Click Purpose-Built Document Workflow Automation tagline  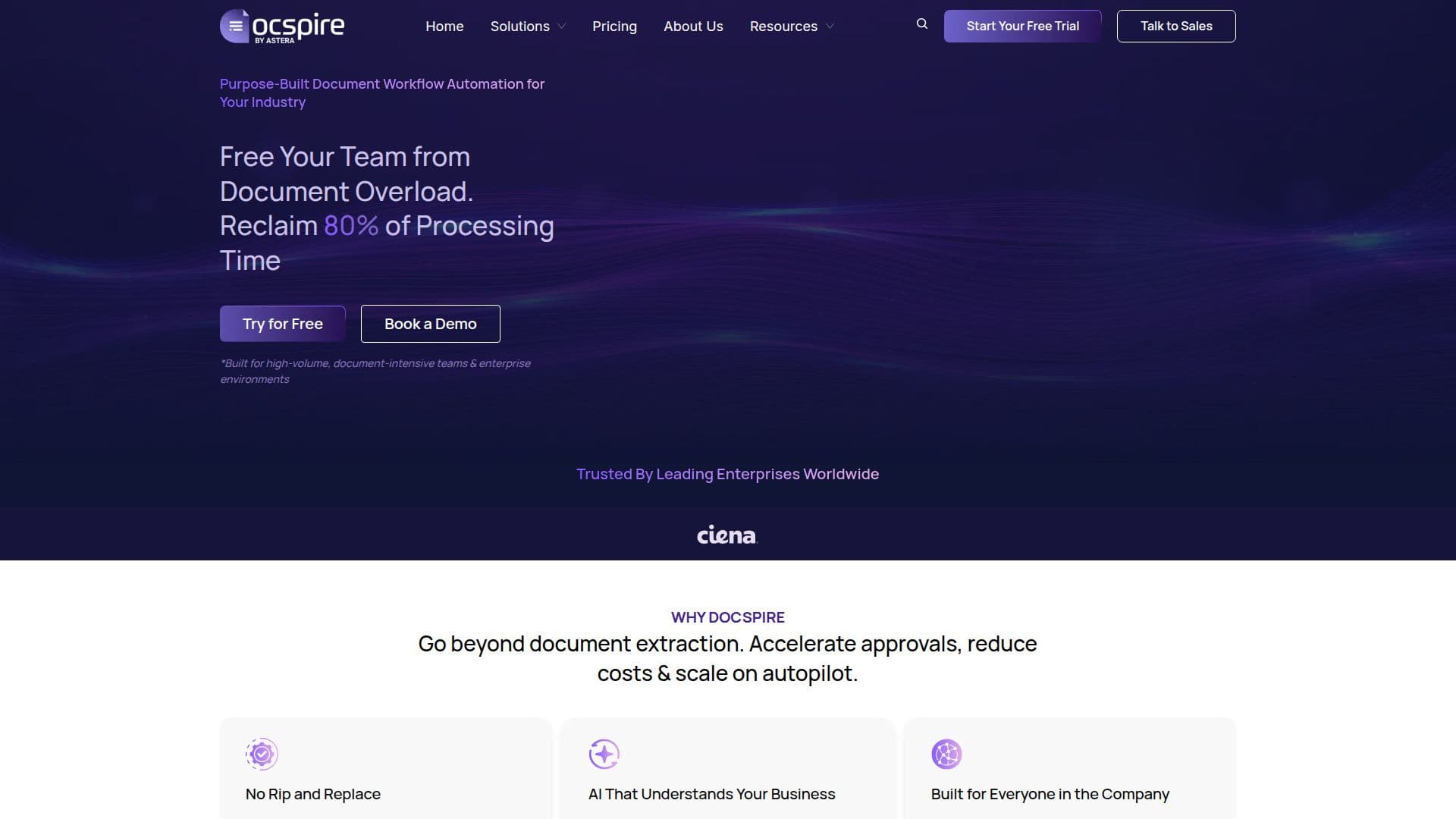click(382, 93)
